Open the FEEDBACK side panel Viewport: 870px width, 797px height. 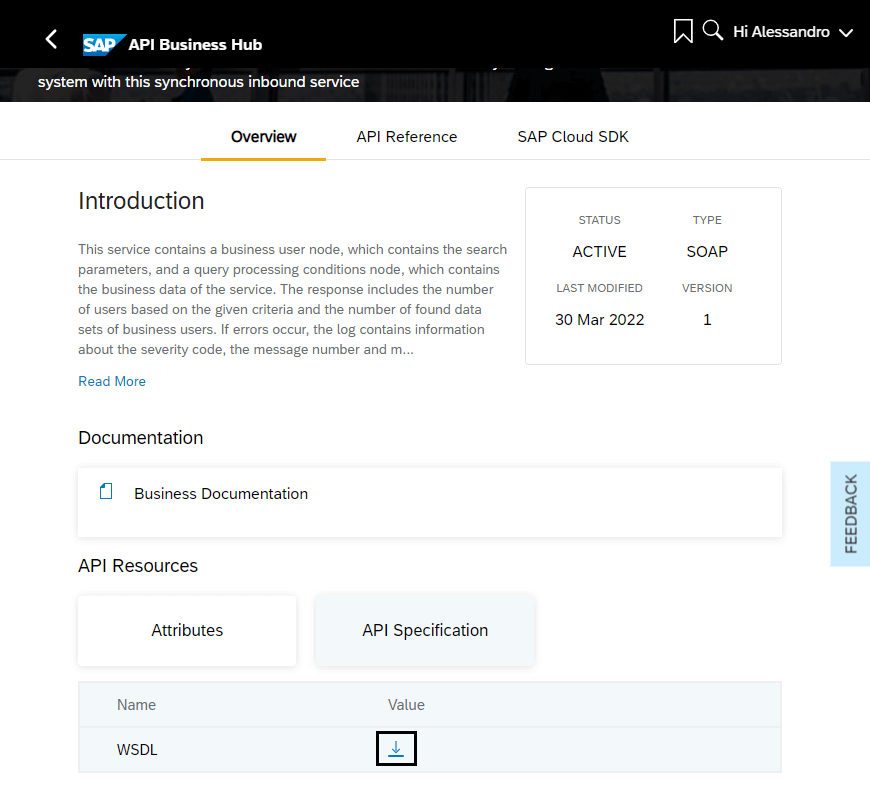(x=850, y=513)
